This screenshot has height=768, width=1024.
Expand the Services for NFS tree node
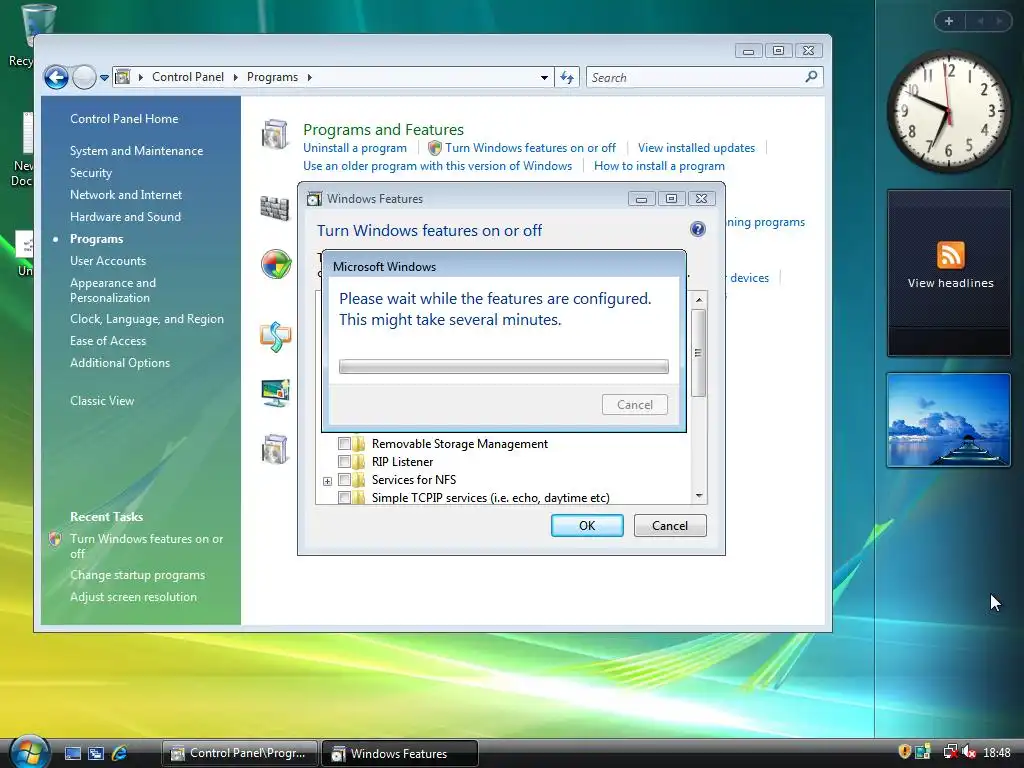[327, 481]
